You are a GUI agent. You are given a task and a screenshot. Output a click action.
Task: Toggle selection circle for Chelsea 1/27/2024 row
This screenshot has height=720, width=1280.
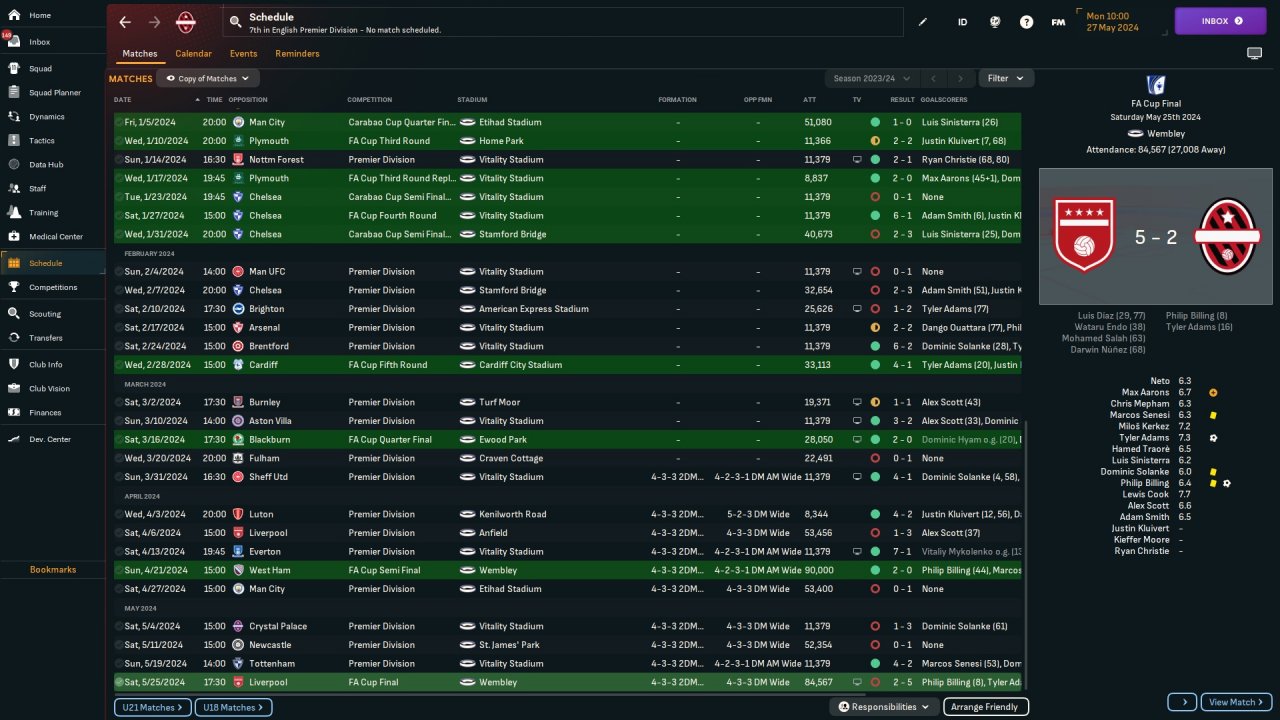click(x=119, y=215)
